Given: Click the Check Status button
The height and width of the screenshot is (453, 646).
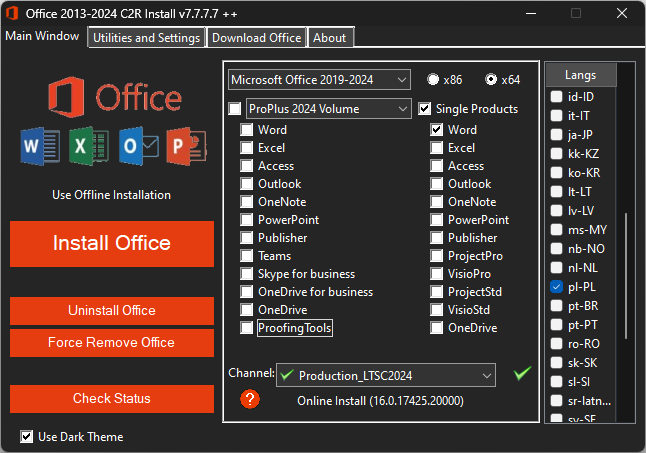Looking at the screenshot, I should [112, 399].
